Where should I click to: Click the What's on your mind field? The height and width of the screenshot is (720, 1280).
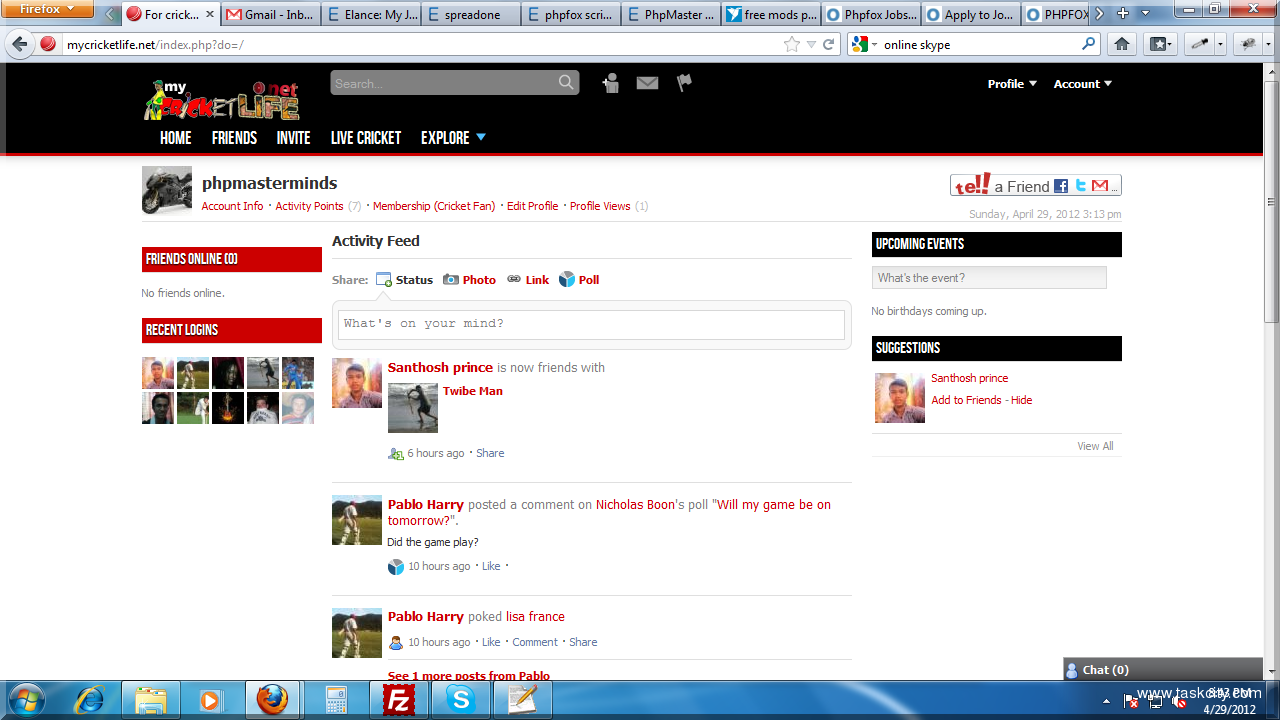(x=592, y=324)
